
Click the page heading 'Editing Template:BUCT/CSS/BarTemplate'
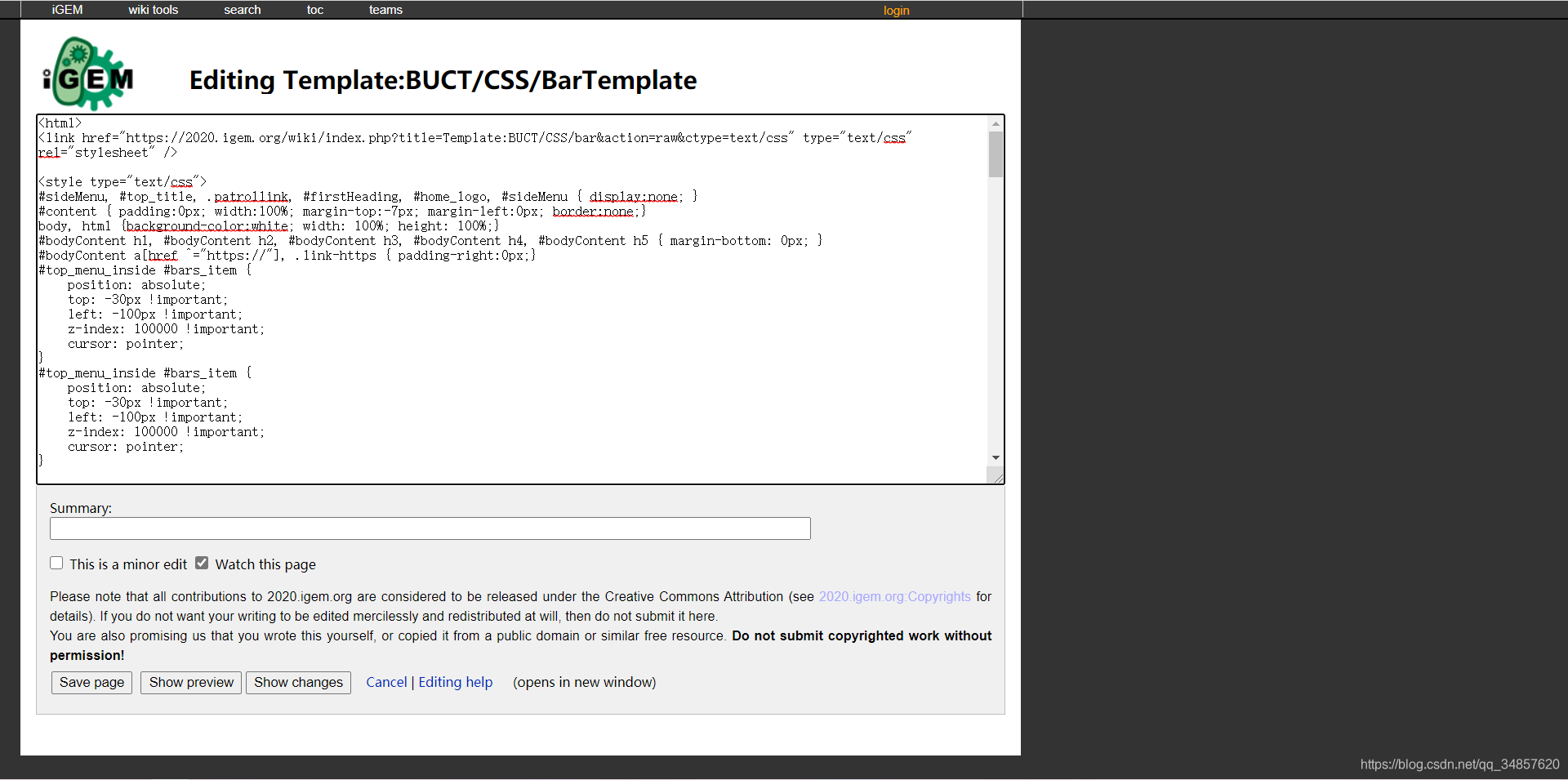(x=443, y=80)
